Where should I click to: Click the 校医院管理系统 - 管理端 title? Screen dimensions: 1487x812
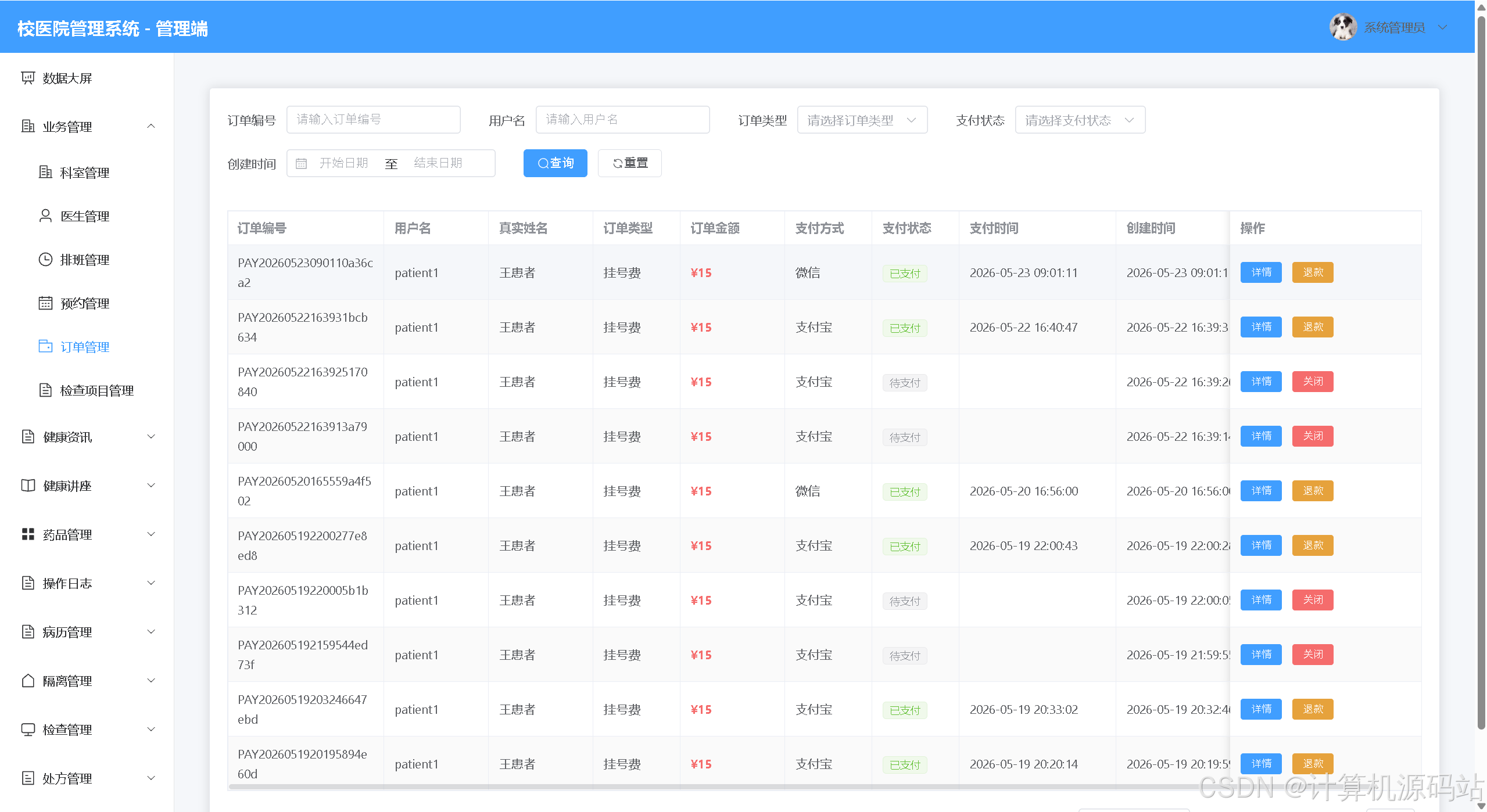tap(113, 28)
